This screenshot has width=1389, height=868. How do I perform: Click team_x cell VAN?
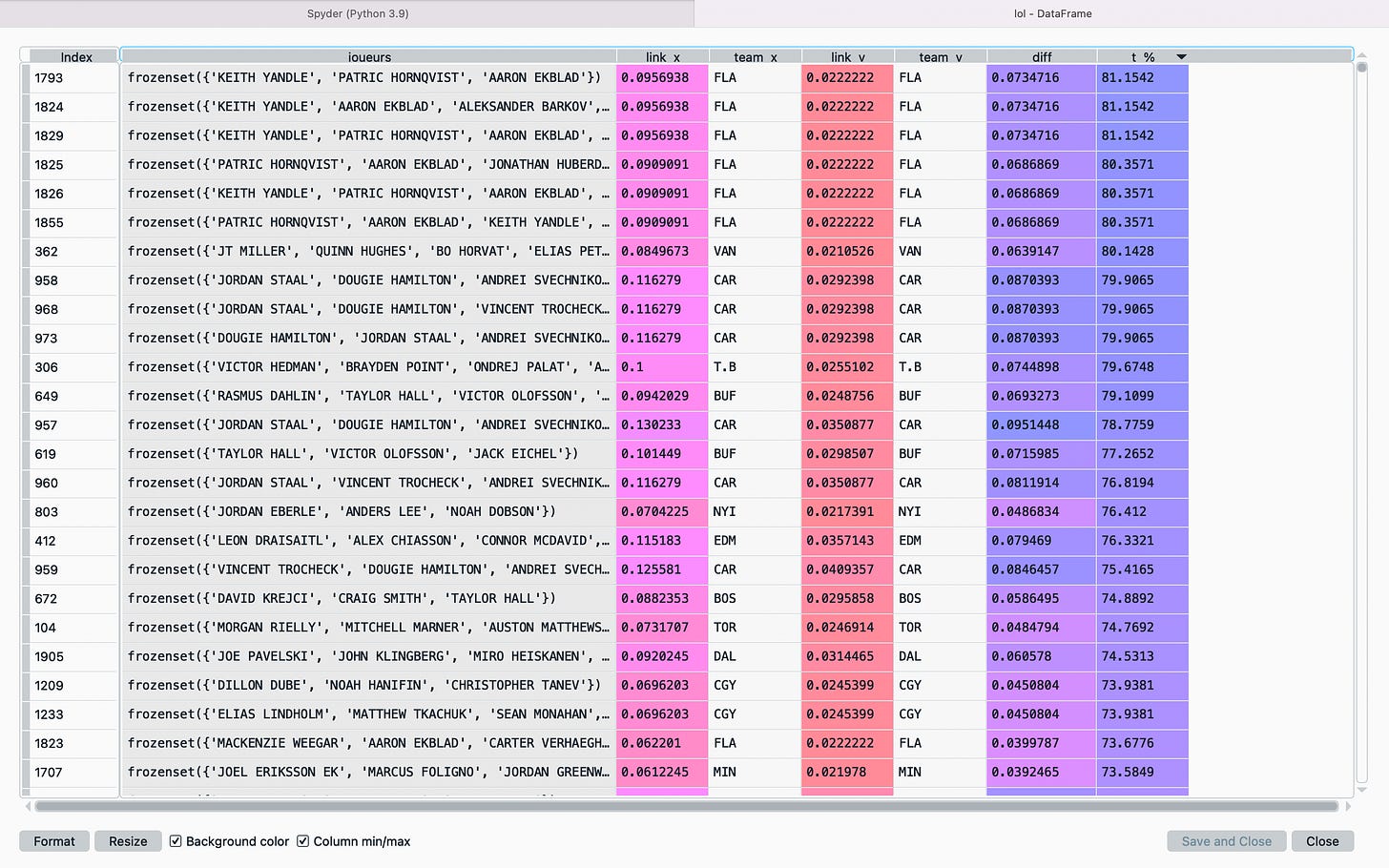coord(755,252)
